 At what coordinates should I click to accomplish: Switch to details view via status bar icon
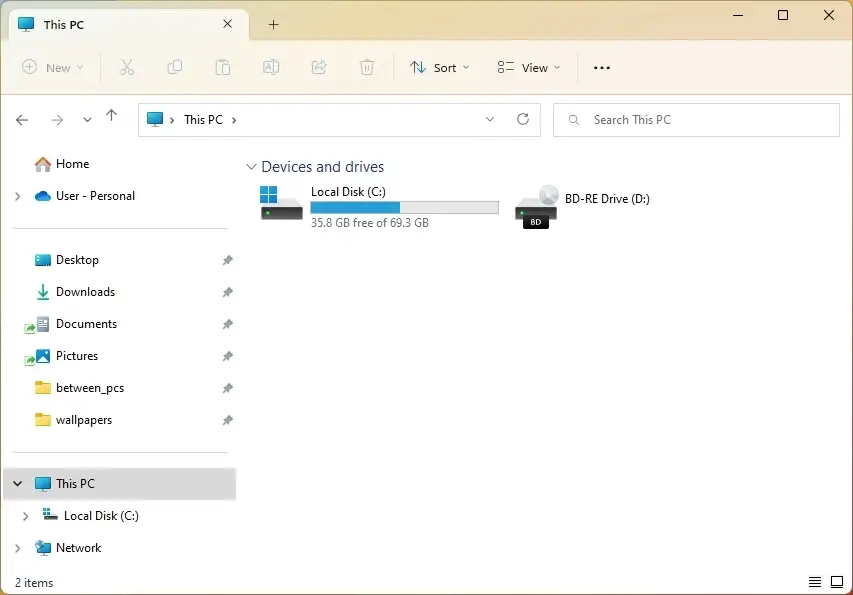tap(814, 581)
